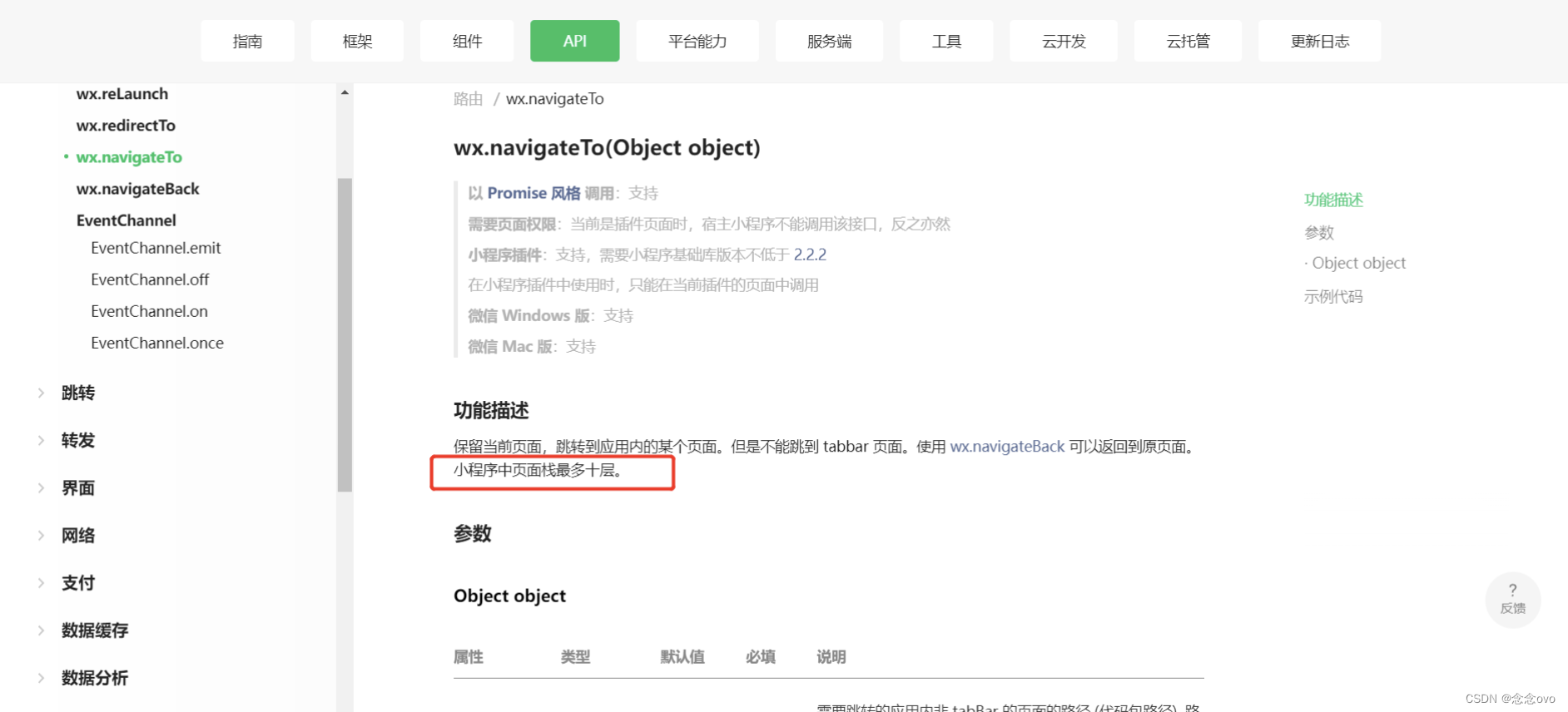Viewport: 1568px width, 712px height.
Task: Open the 数据缓存 category label
Action: pyautogui.click(x=95, y=630)
